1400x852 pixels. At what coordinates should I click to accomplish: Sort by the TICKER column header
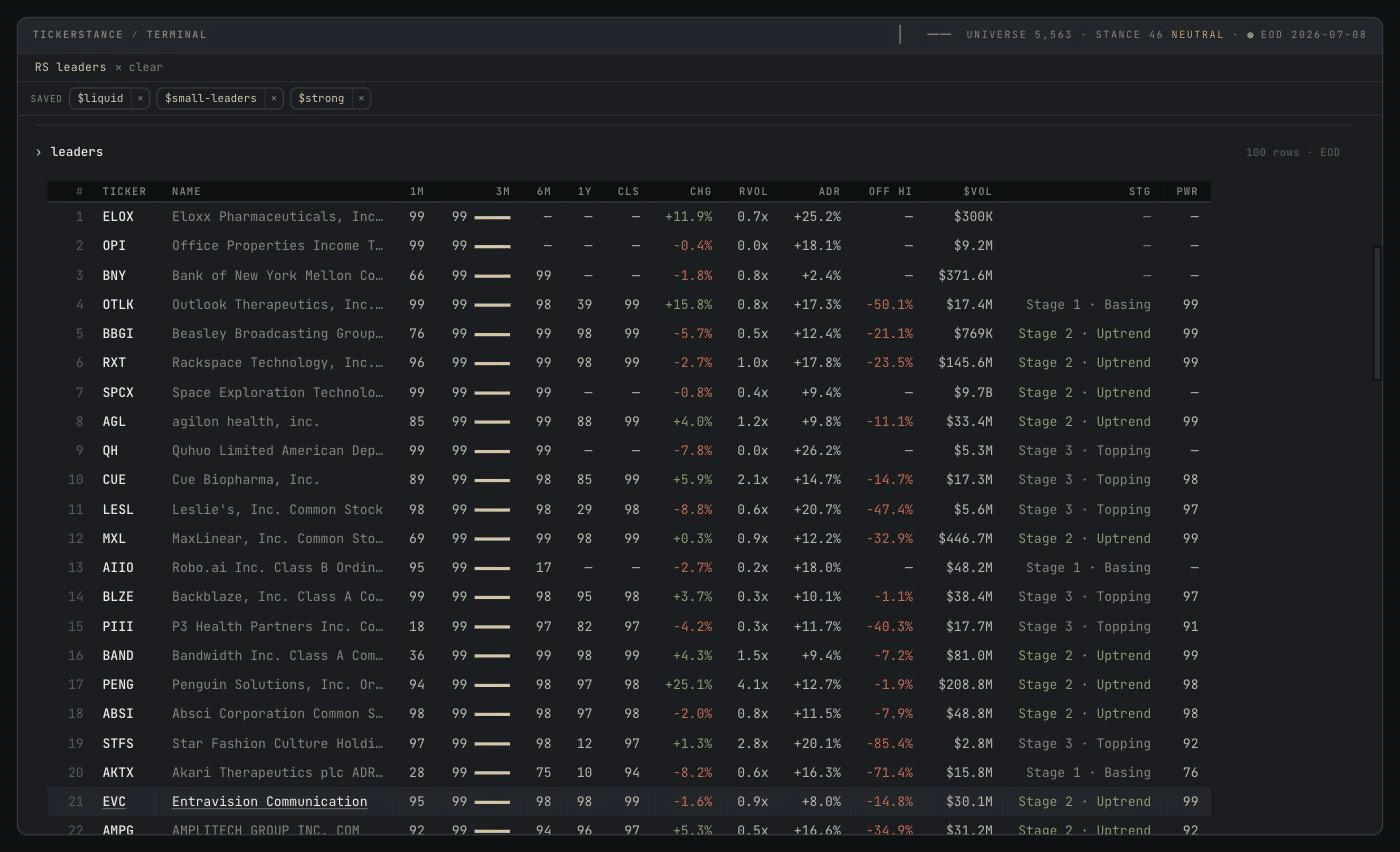[124, 191]
